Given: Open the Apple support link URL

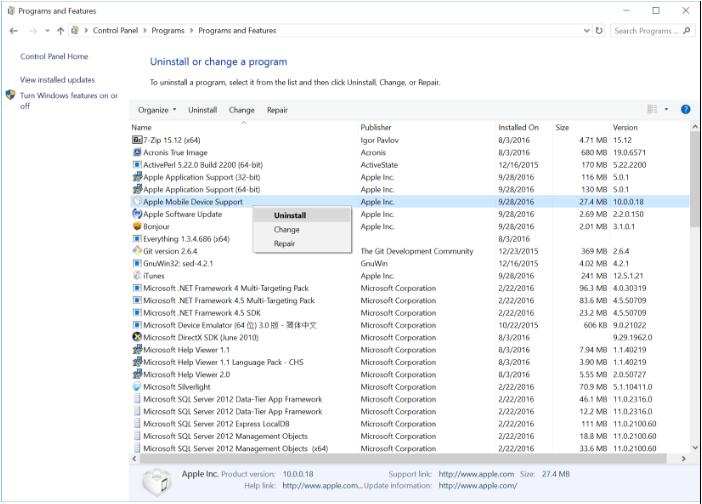Looking at the screenshot, I should 476,474.
